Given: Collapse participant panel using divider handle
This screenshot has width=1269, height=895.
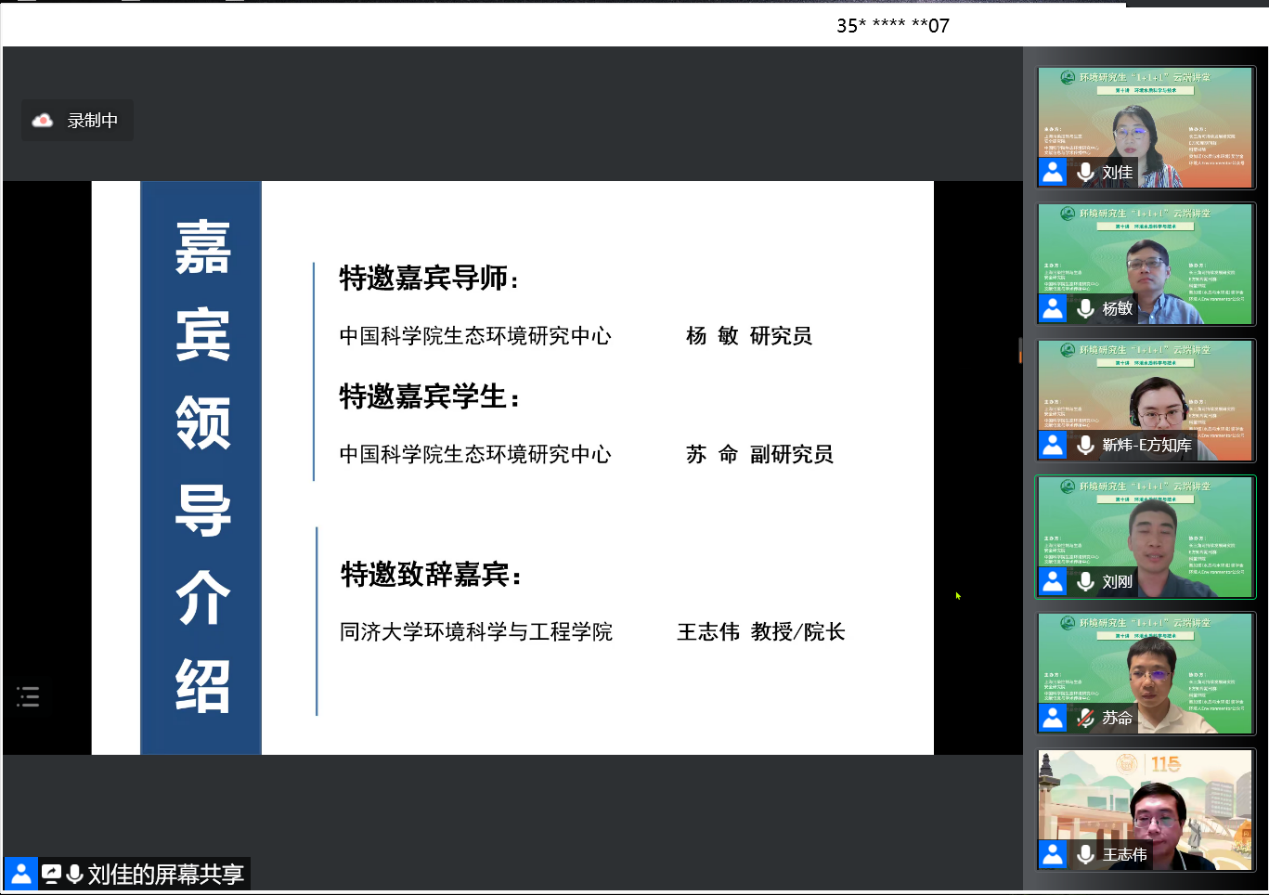Looking at the screenshot, I should click(1020, 350).
